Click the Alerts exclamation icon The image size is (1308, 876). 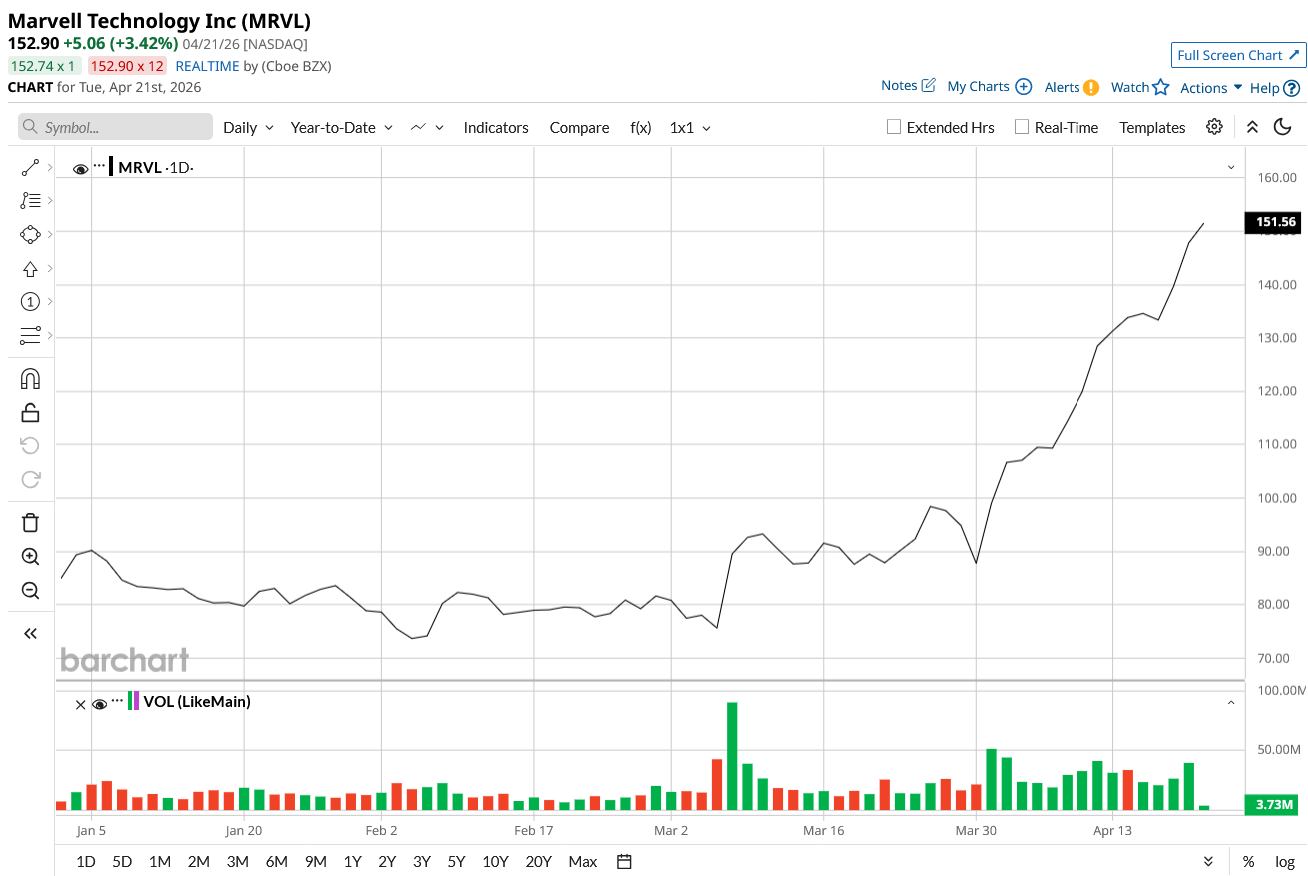tap(1091, 87)
